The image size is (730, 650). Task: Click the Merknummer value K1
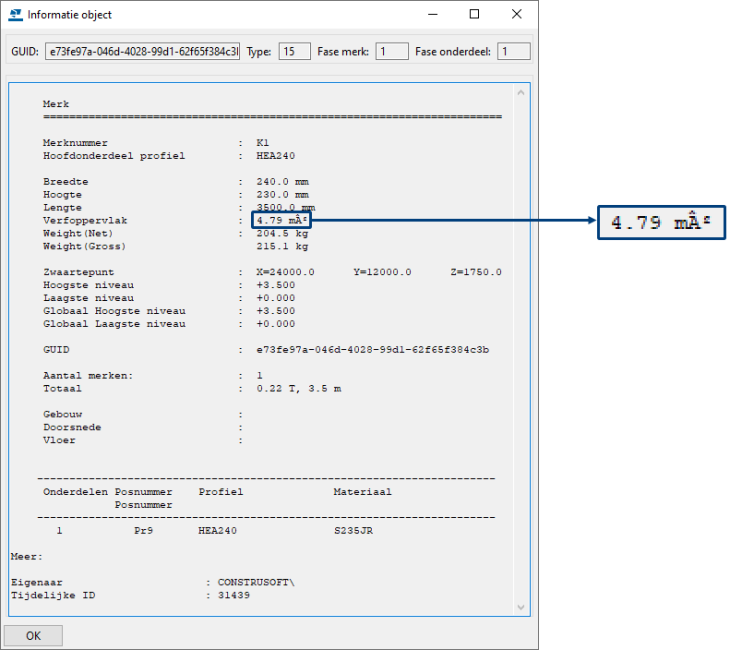click(263, 143)
